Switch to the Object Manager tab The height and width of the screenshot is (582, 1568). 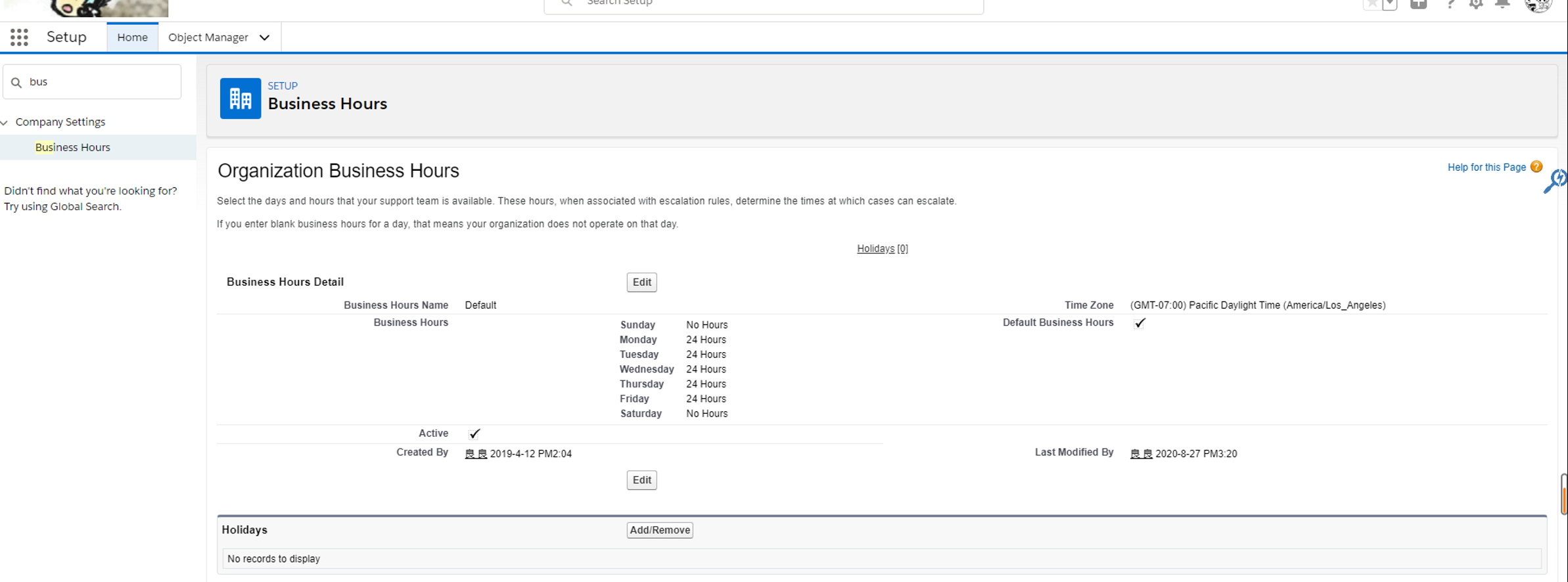pos(208,37)
